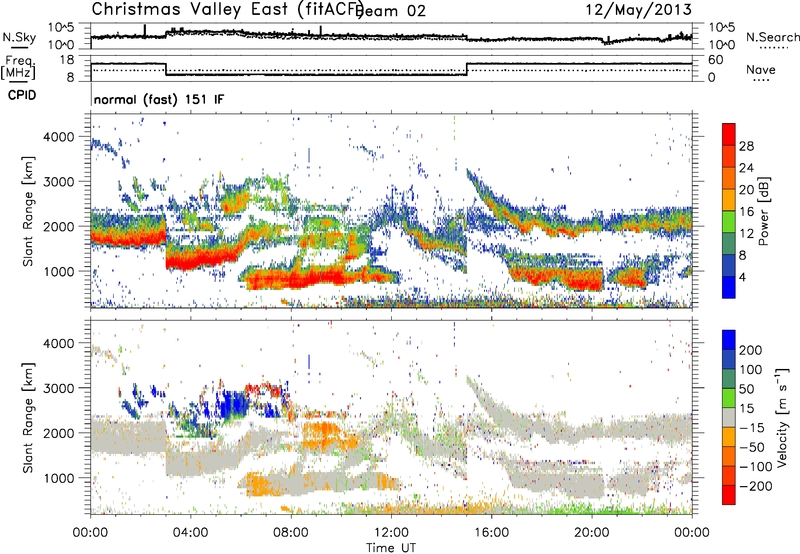Click the 'N.Sky' axis label
This screenshot has width=800, height=554.
click(19, 37)
